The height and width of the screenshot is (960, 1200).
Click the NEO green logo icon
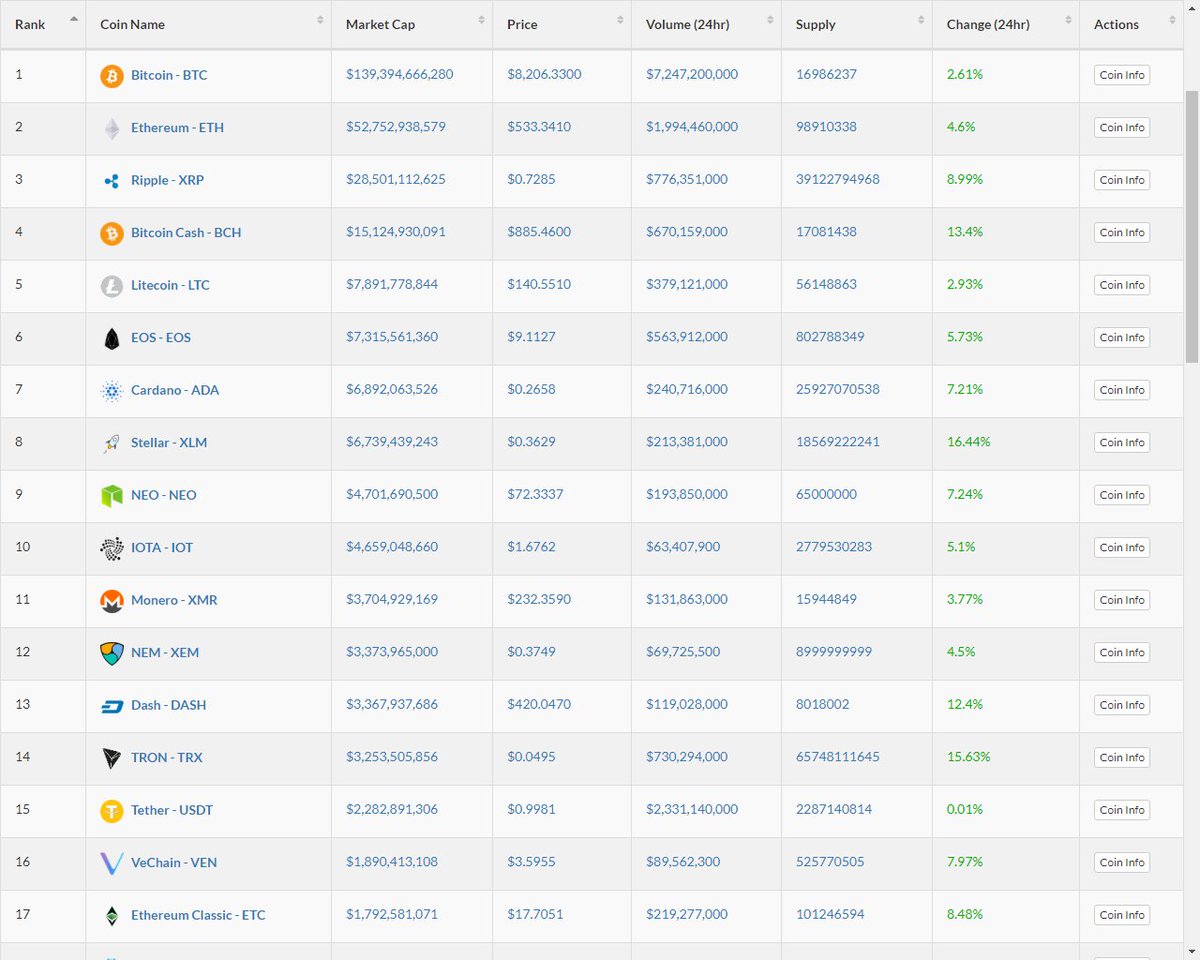click(x=112, y=496)
